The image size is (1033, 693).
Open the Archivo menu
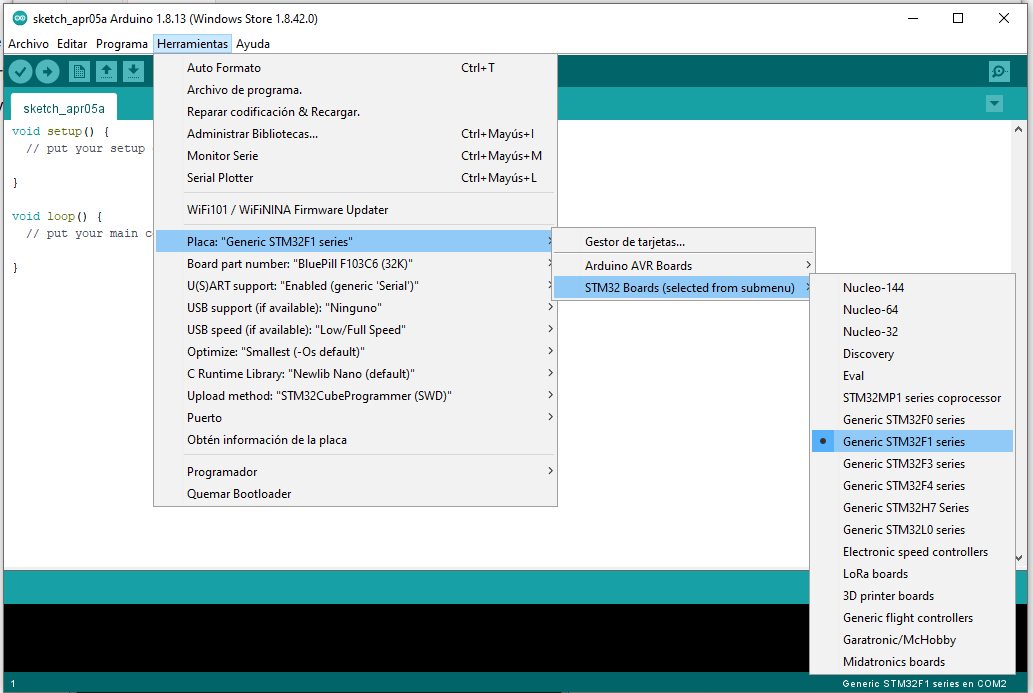[x=28, y=43]
